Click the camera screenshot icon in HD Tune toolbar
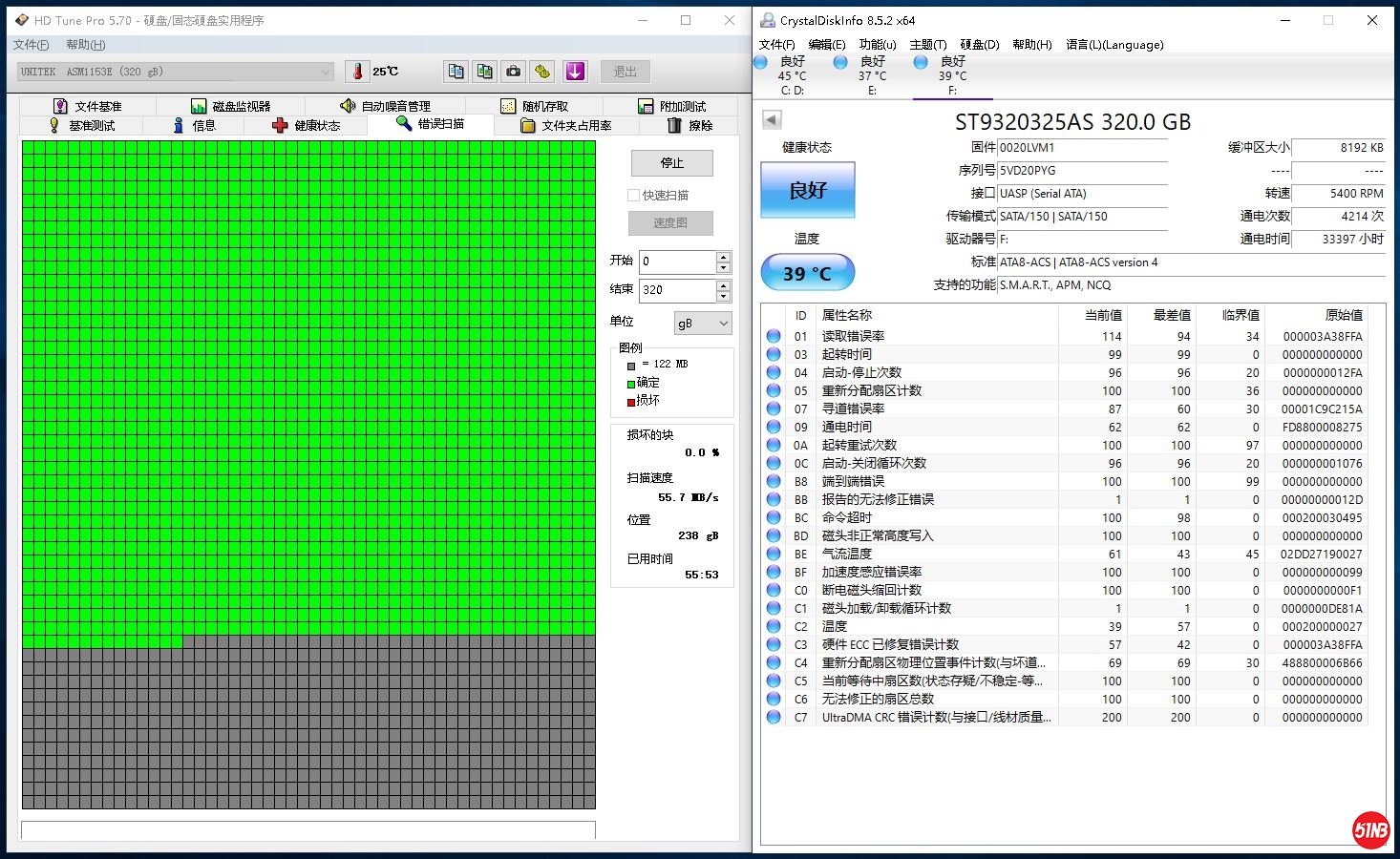Screen dimensions: 1400x859 [514, 72]
